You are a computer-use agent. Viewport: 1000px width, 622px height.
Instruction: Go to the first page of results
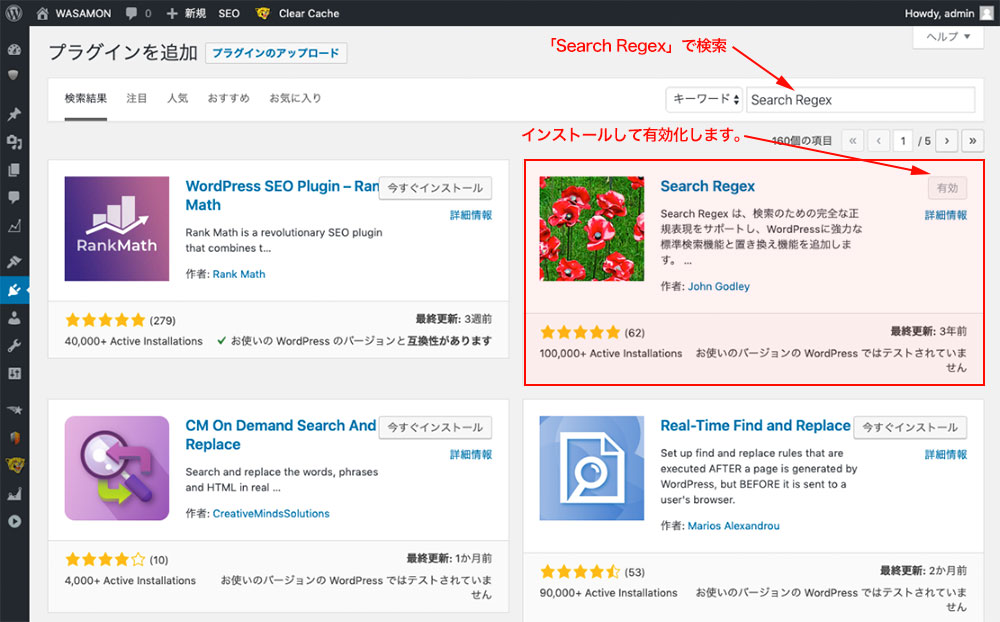pos(853,141)
